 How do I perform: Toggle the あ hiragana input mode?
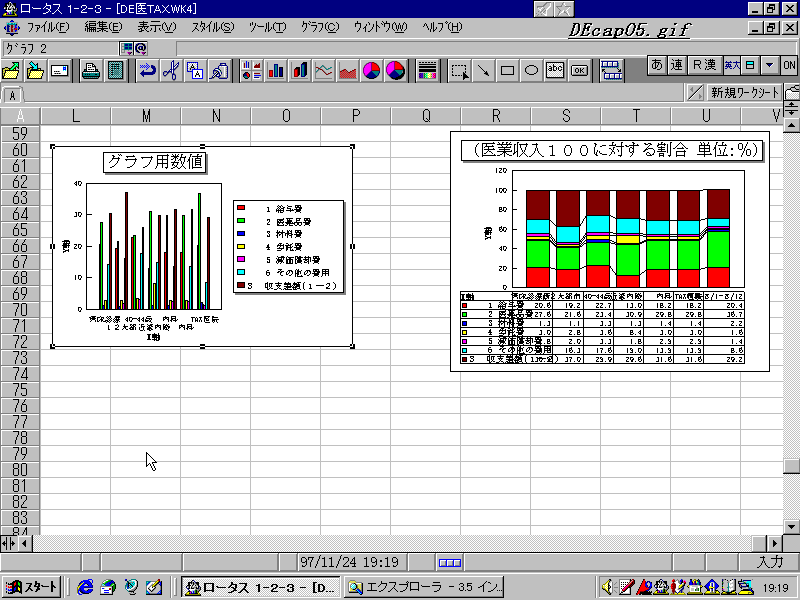(x=657, y=65)
